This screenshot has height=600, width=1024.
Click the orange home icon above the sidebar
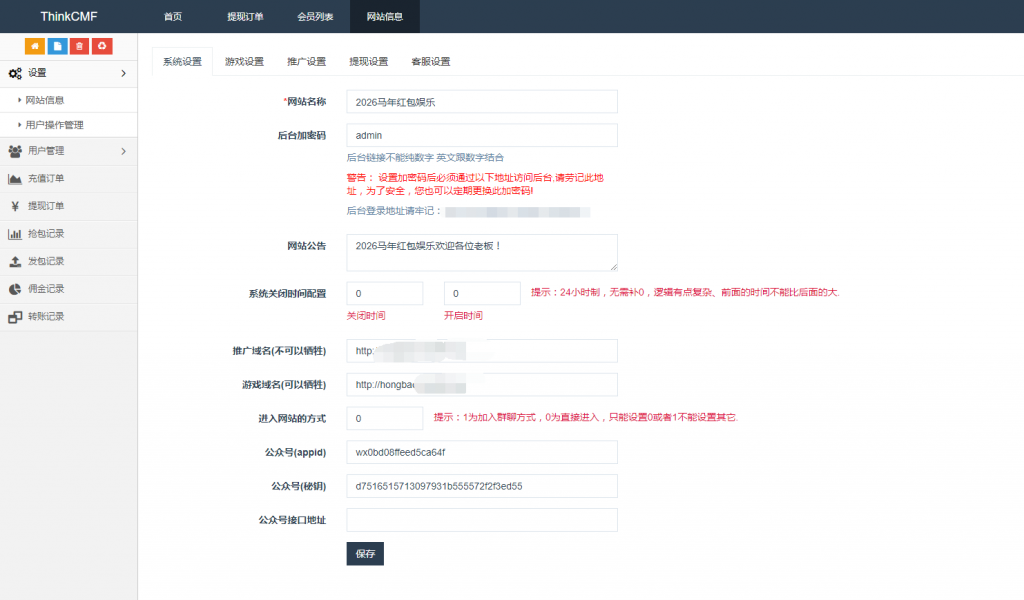coord(37,46)
